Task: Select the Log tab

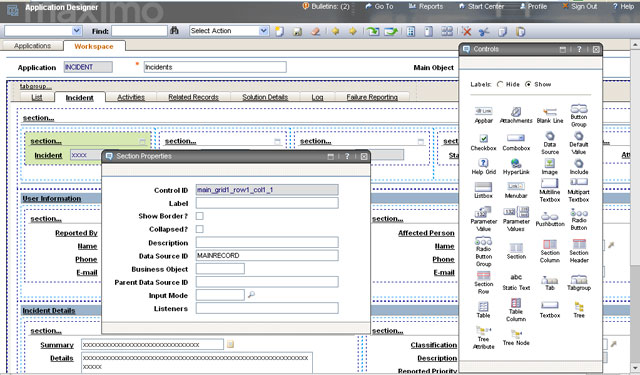Action: pyautogui.click(x=318, y=97)
